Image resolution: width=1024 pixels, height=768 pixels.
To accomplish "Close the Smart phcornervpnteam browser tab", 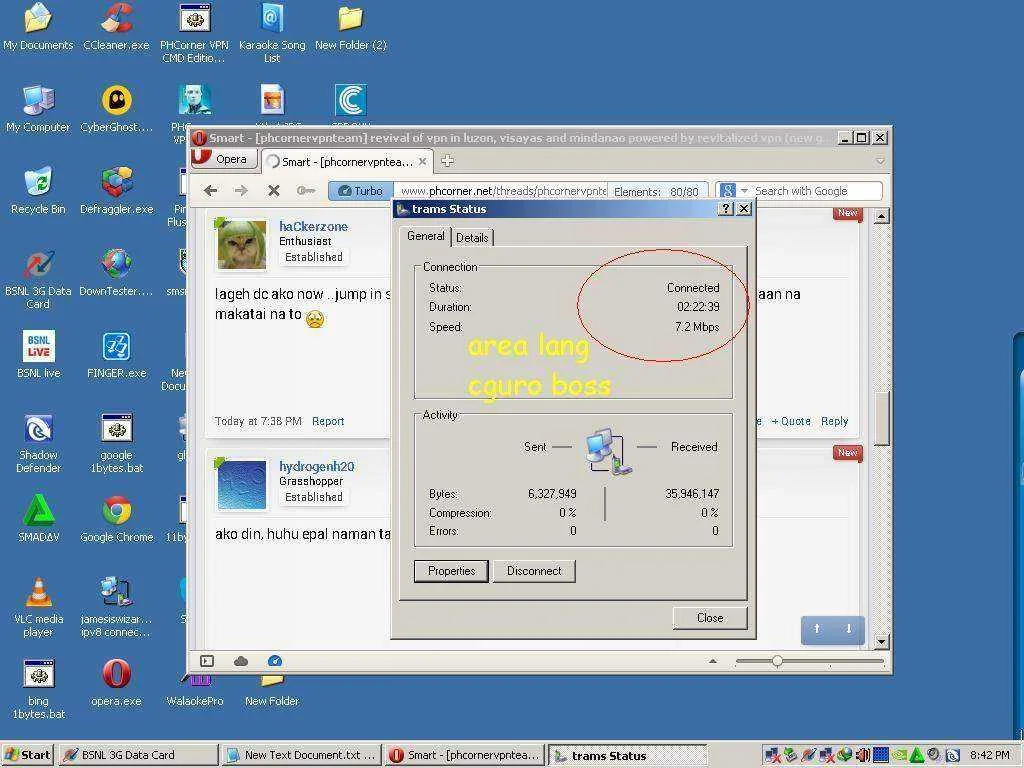I will (x=423, y=161).
